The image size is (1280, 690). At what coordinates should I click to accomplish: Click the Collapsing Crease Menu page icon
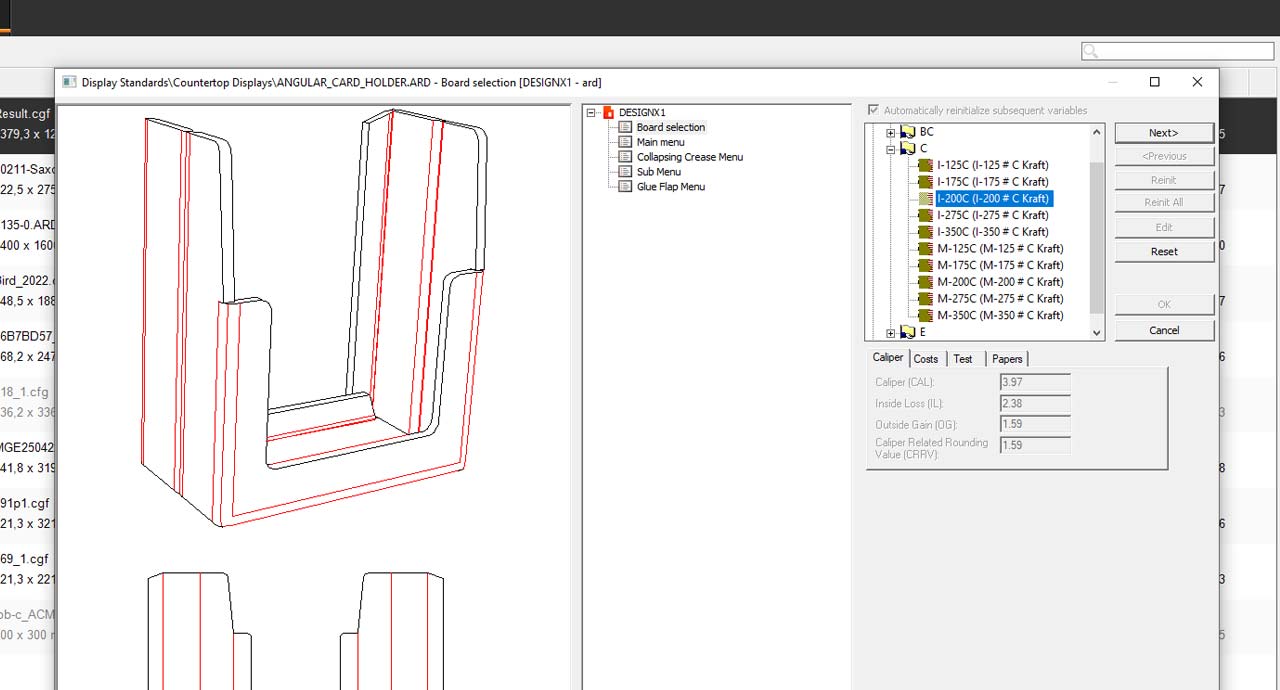point(625,157)
